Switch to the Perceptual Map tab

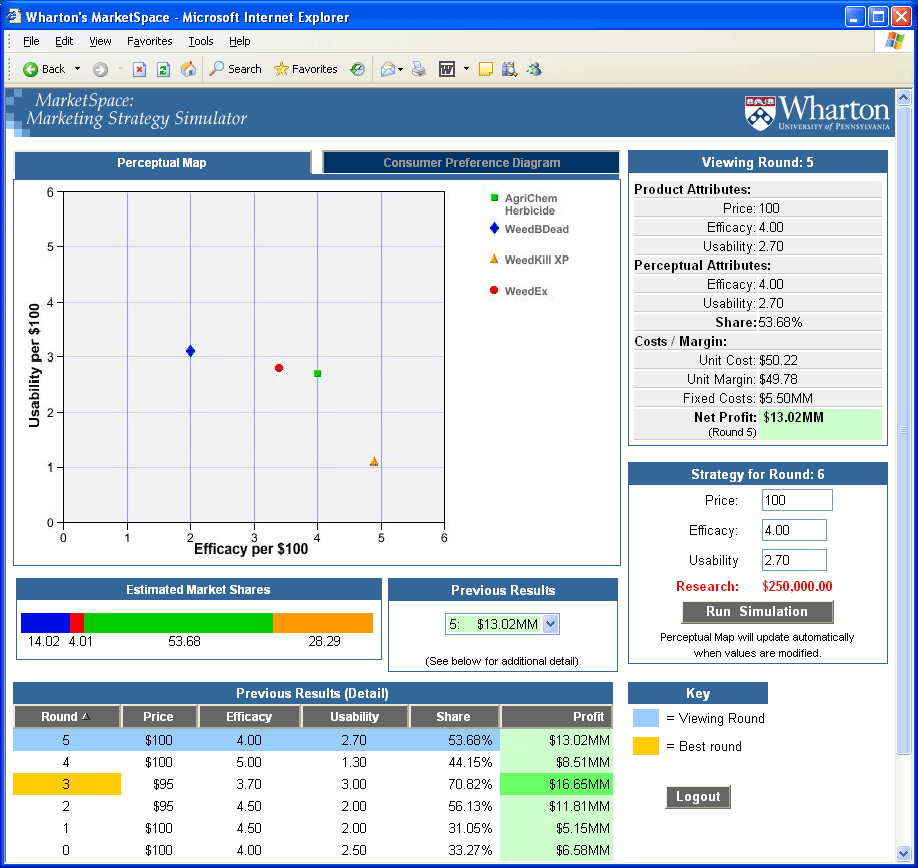[x=162, y=163]
